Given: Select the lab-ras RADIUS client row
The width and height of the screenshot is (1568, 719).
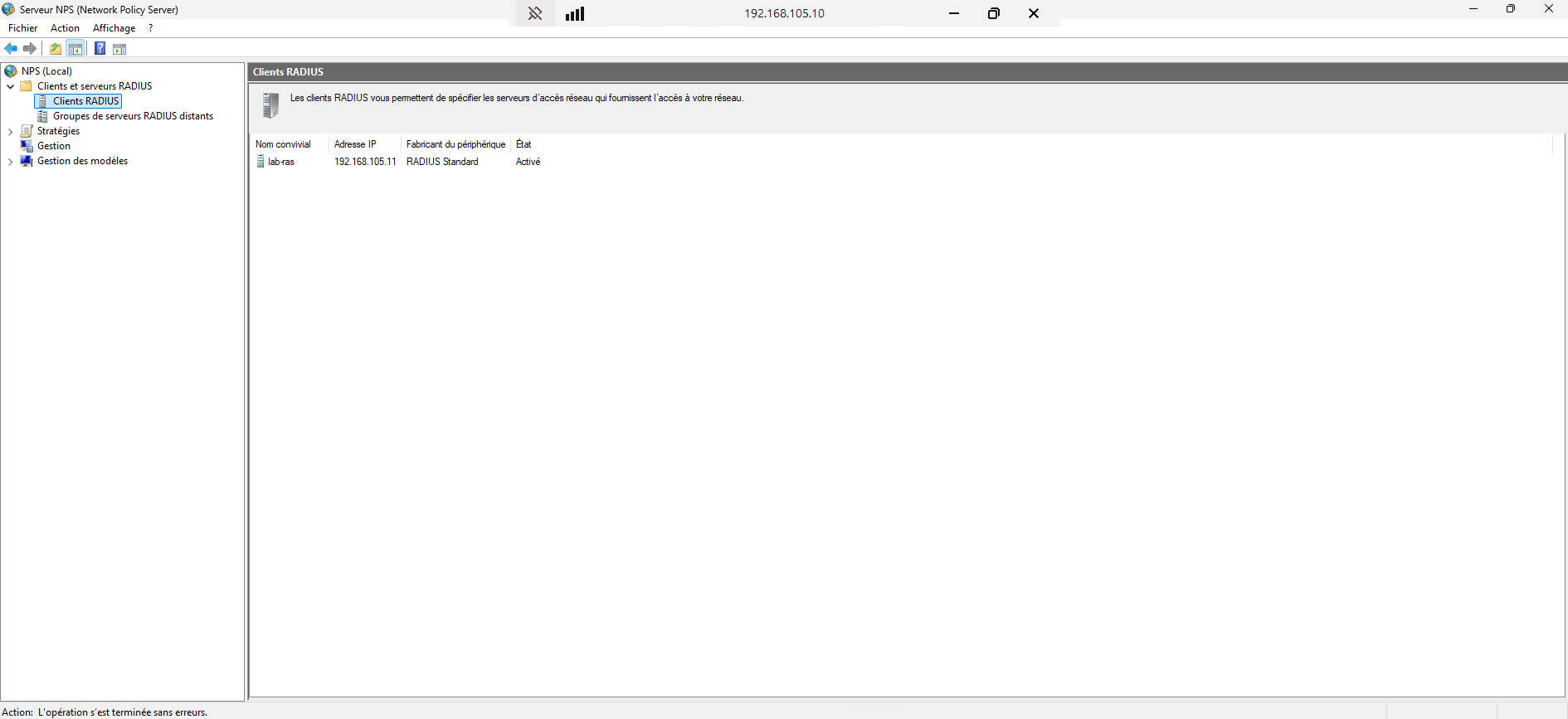Looking at the screenshot, I should coord(281,162).
